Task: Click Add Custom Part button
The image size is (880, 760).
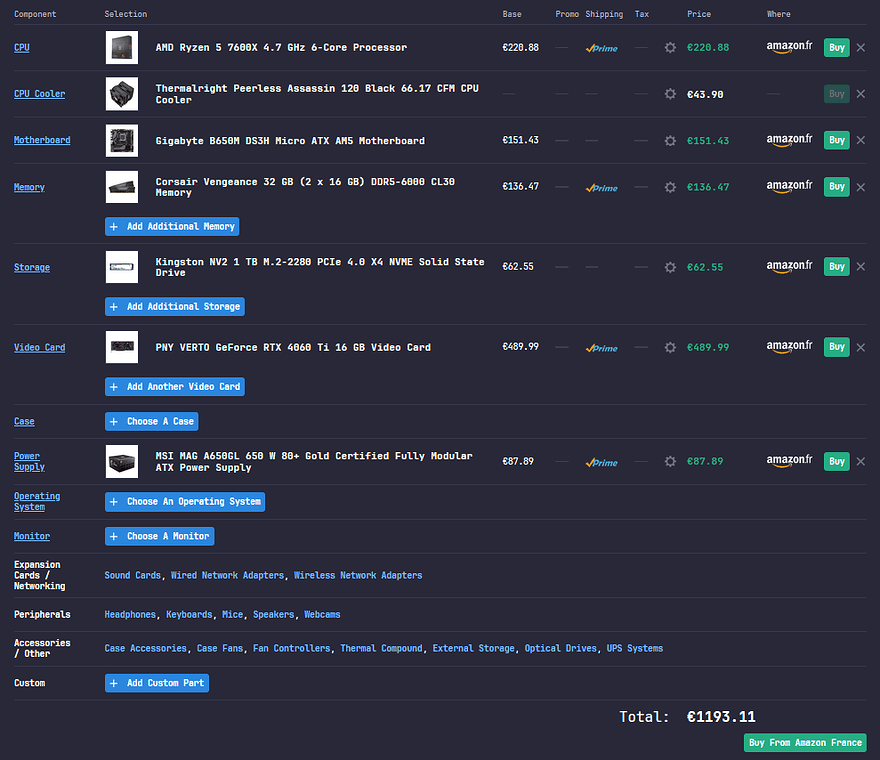Action: point(157,683)
